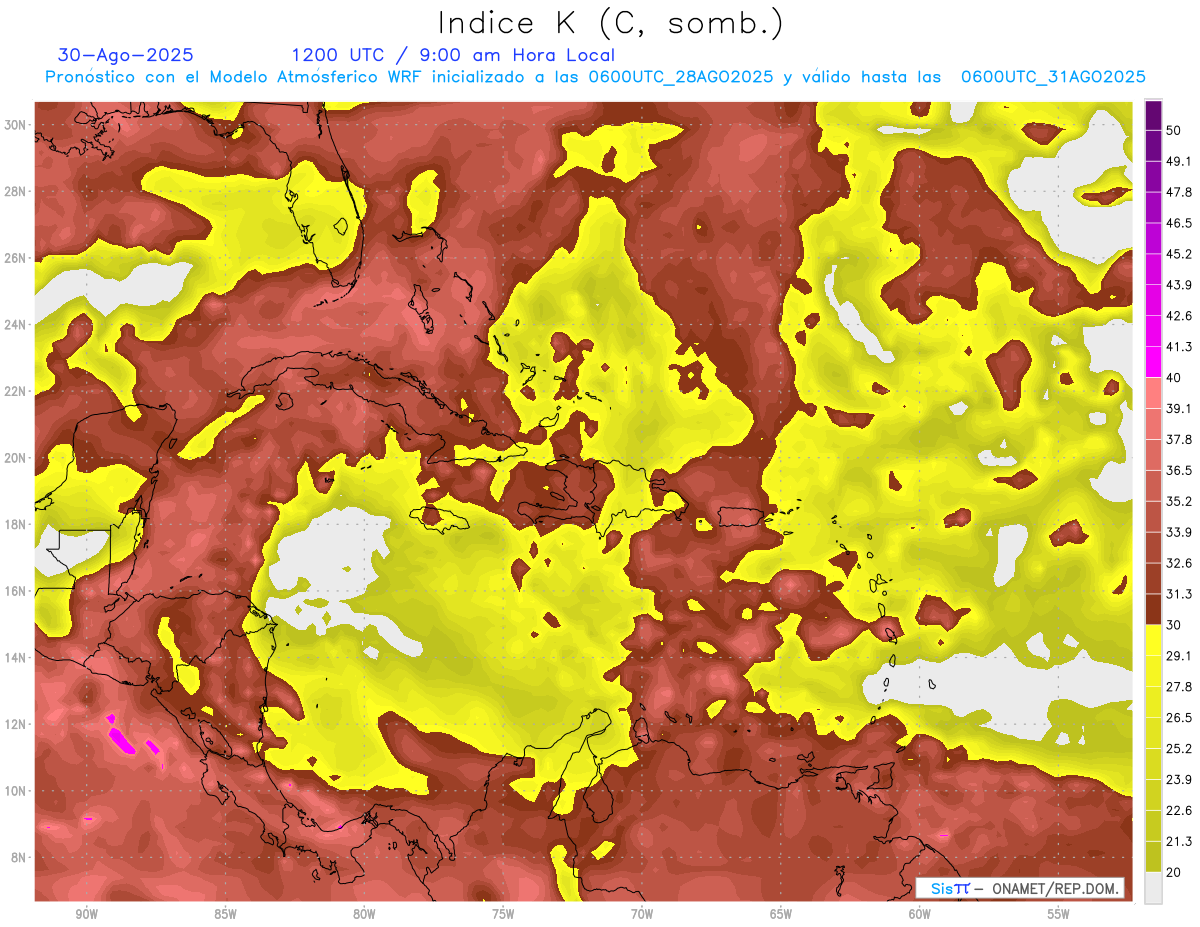This screenshot has height=927, width=1200.
Task: Click the longitude label "75W"
Action: click(503, 914)
